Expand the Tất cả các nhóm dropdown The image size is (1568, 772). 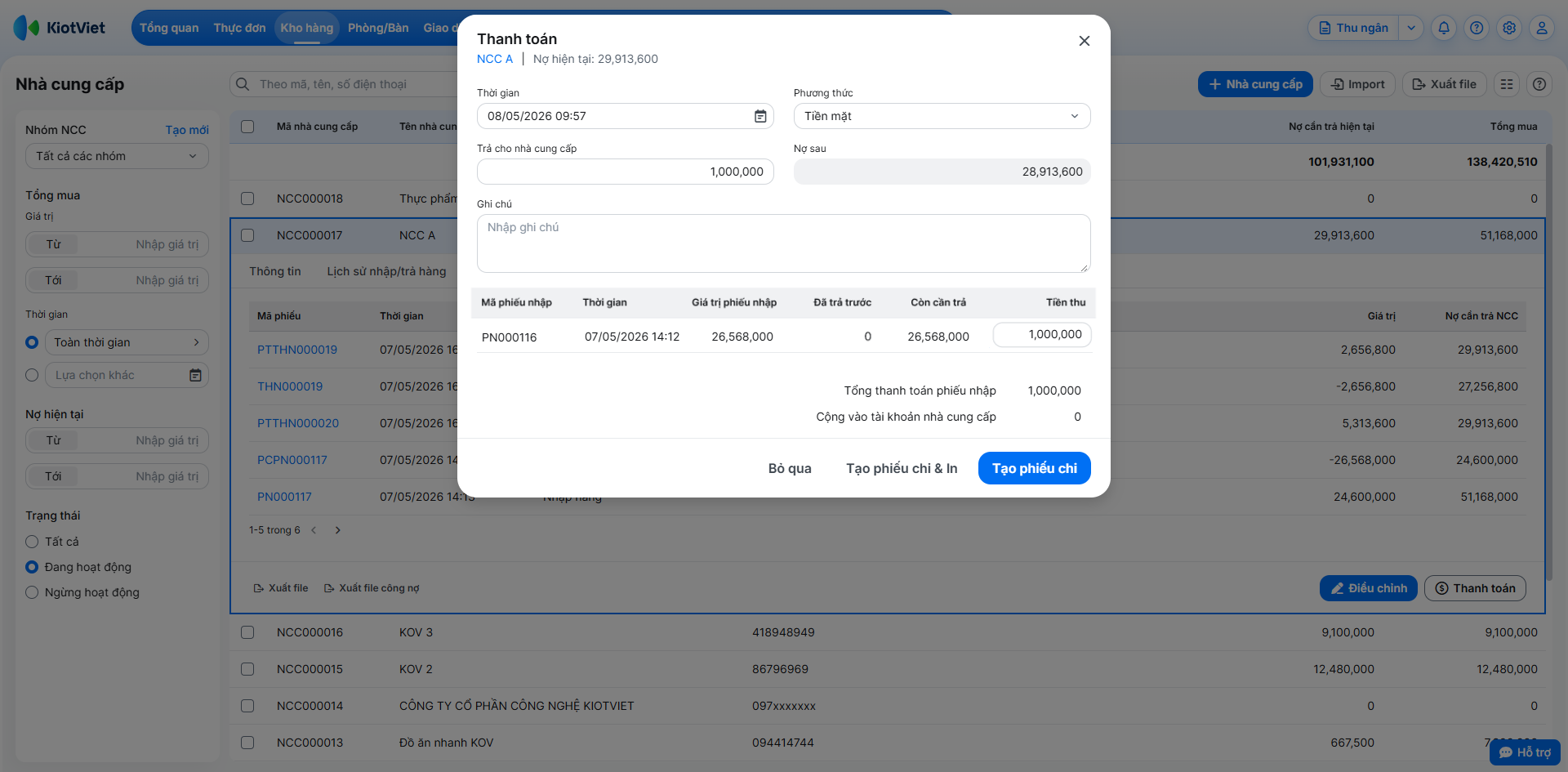coord(117,156)
